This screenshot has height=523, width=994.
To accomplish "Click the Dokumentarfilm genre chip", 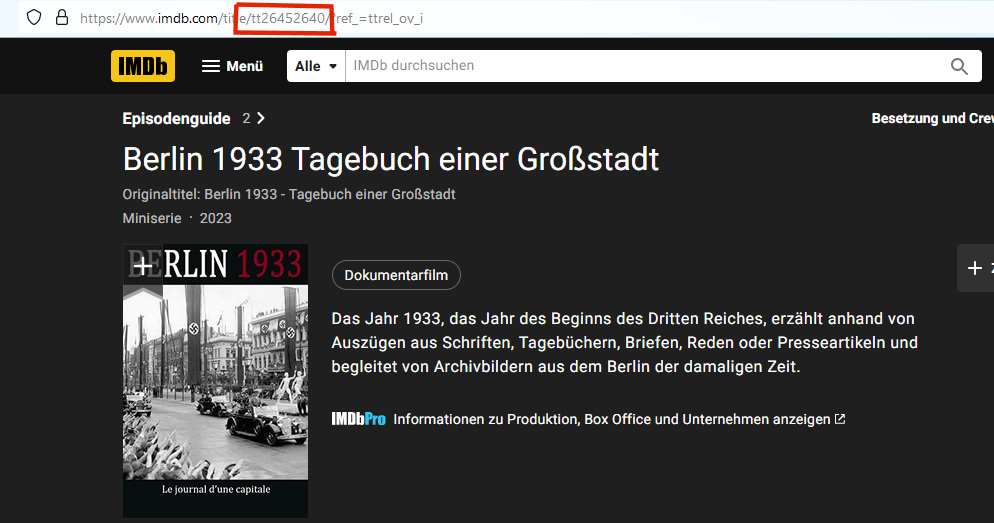I will (396, 275).
